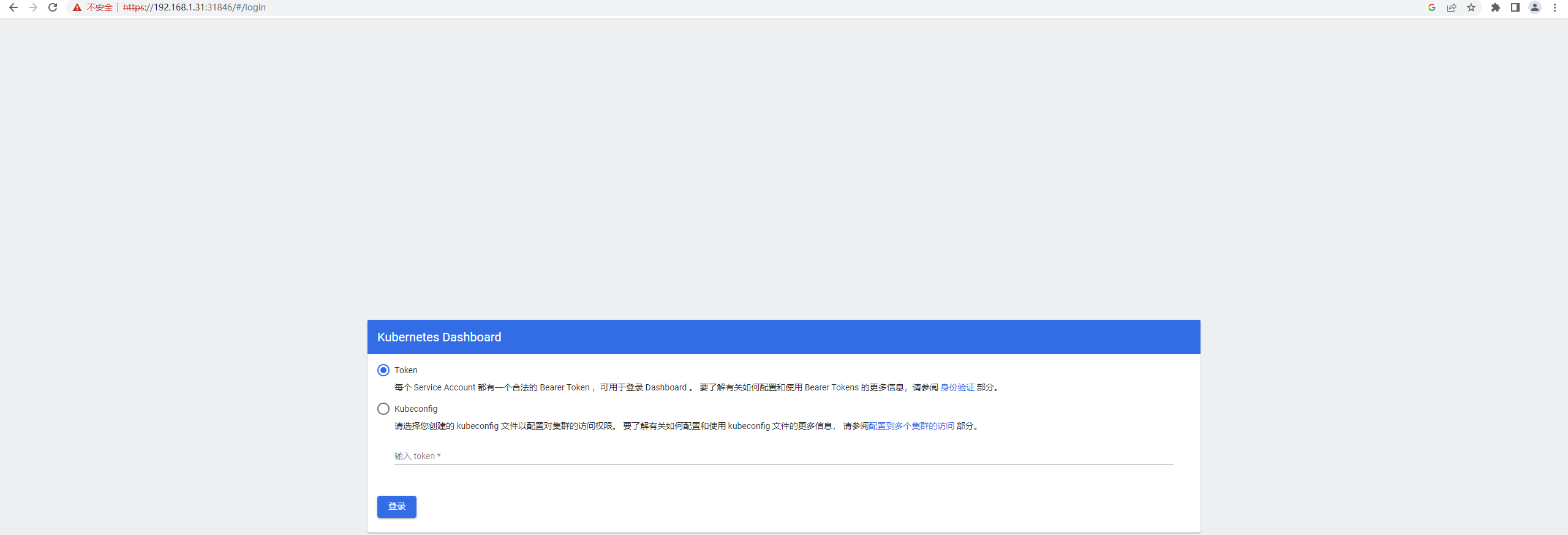
Task: Click the address bar URL text
Action: (x=194, y=7)
